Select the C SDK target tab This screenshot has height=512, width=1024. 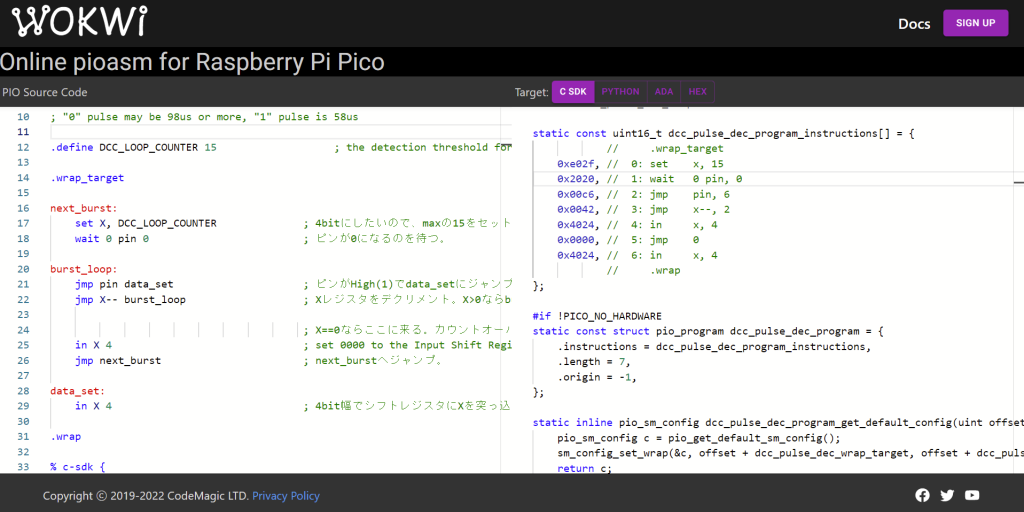coord(573,92)
